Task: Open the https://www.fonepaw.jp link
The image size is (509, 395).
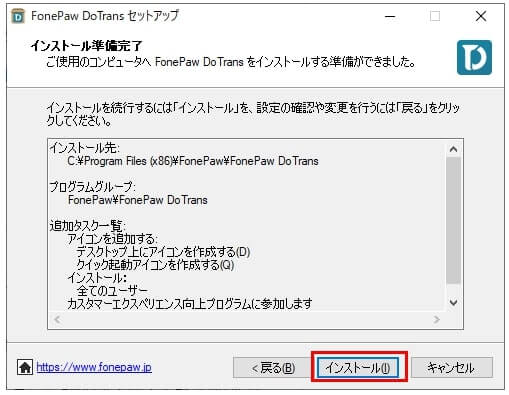Action: tap(94, 367)
